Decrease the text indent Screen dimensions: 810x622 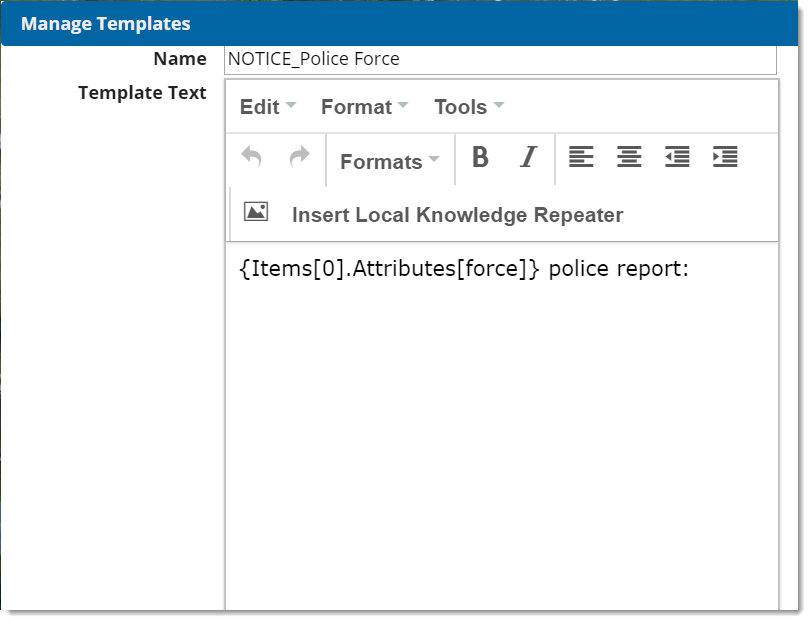pos(677,157)
